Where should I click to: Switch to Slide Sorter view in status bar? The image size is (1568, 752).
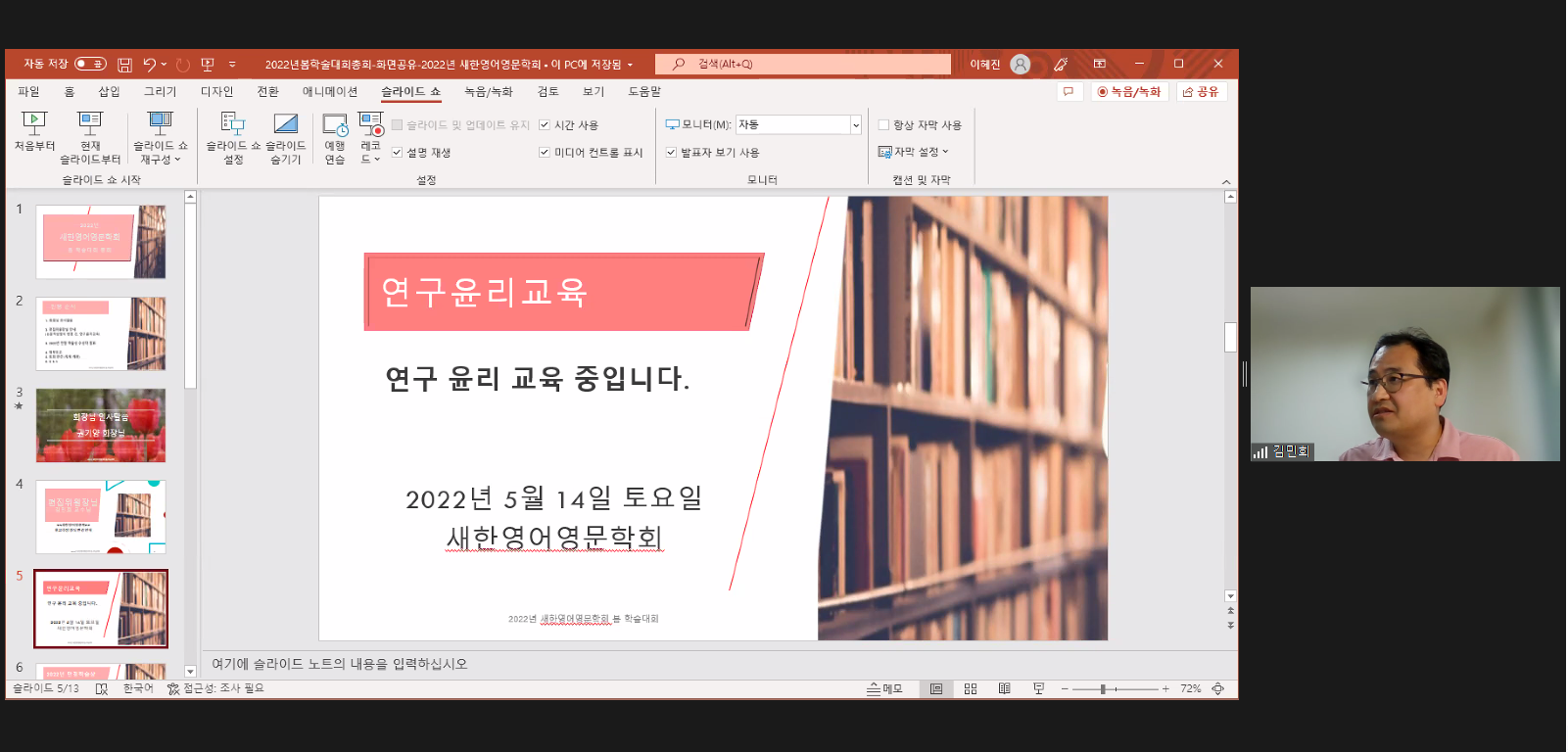[x=971, y=689]
